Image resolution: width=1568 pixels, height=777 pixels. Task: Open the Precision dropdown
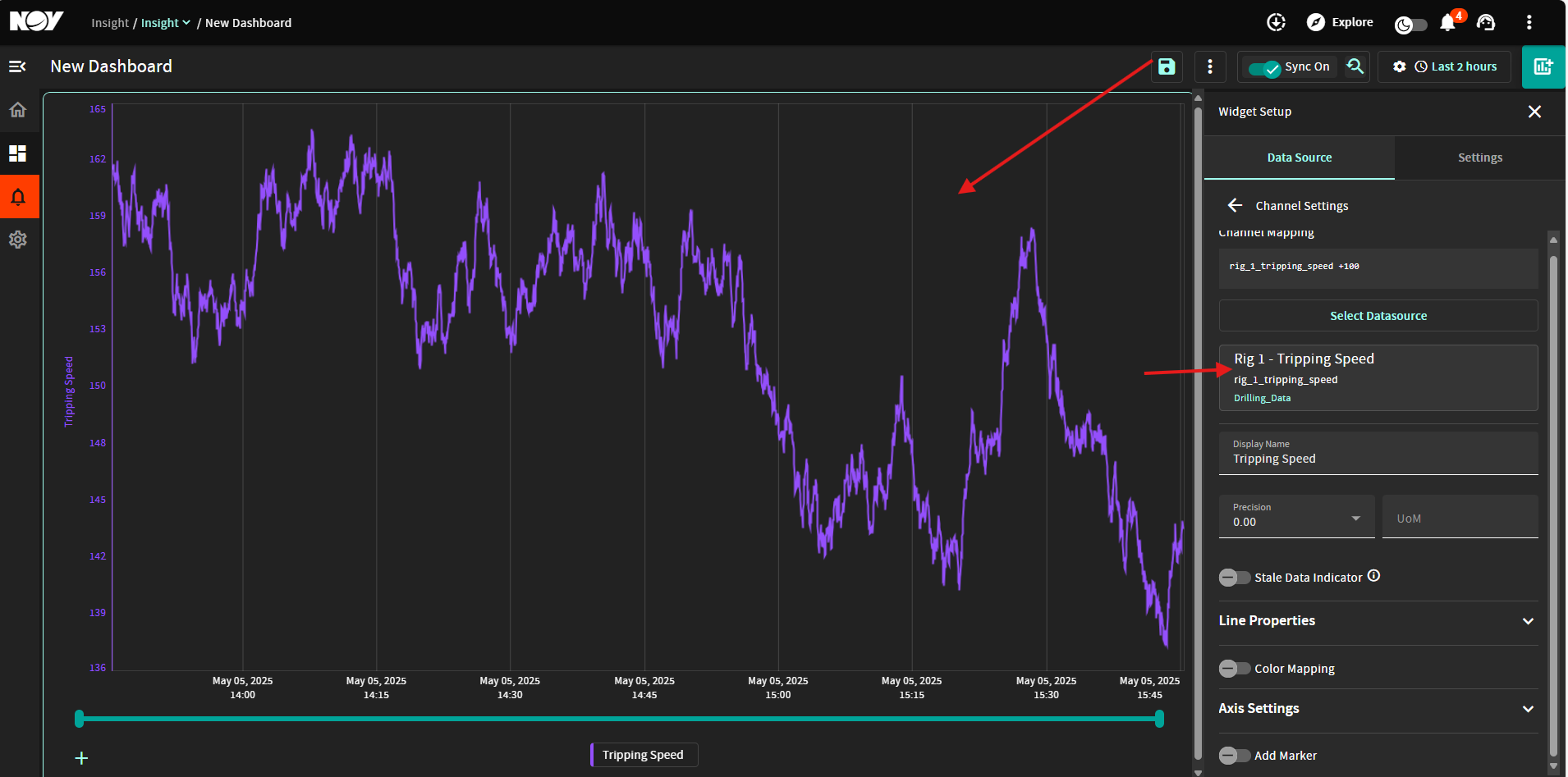click(1296, 516)
